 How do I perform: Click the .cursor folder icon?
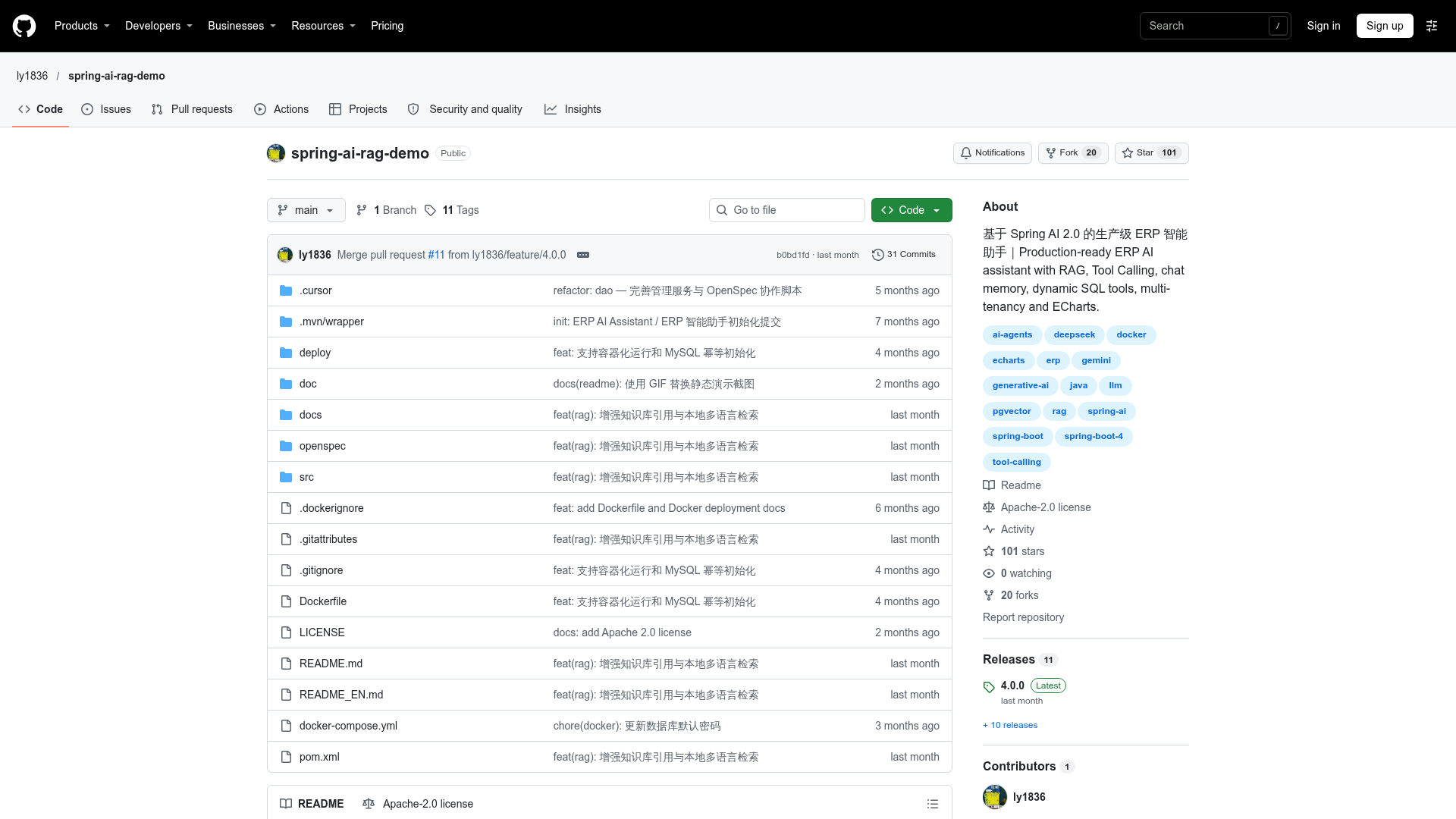click(286, 290)
